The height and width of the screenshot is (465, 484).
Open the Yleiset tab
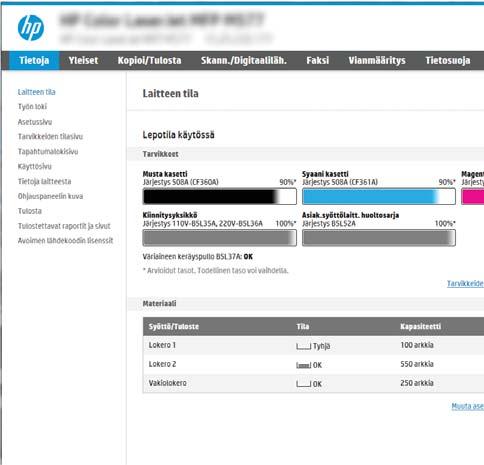(x=83, y=60)
